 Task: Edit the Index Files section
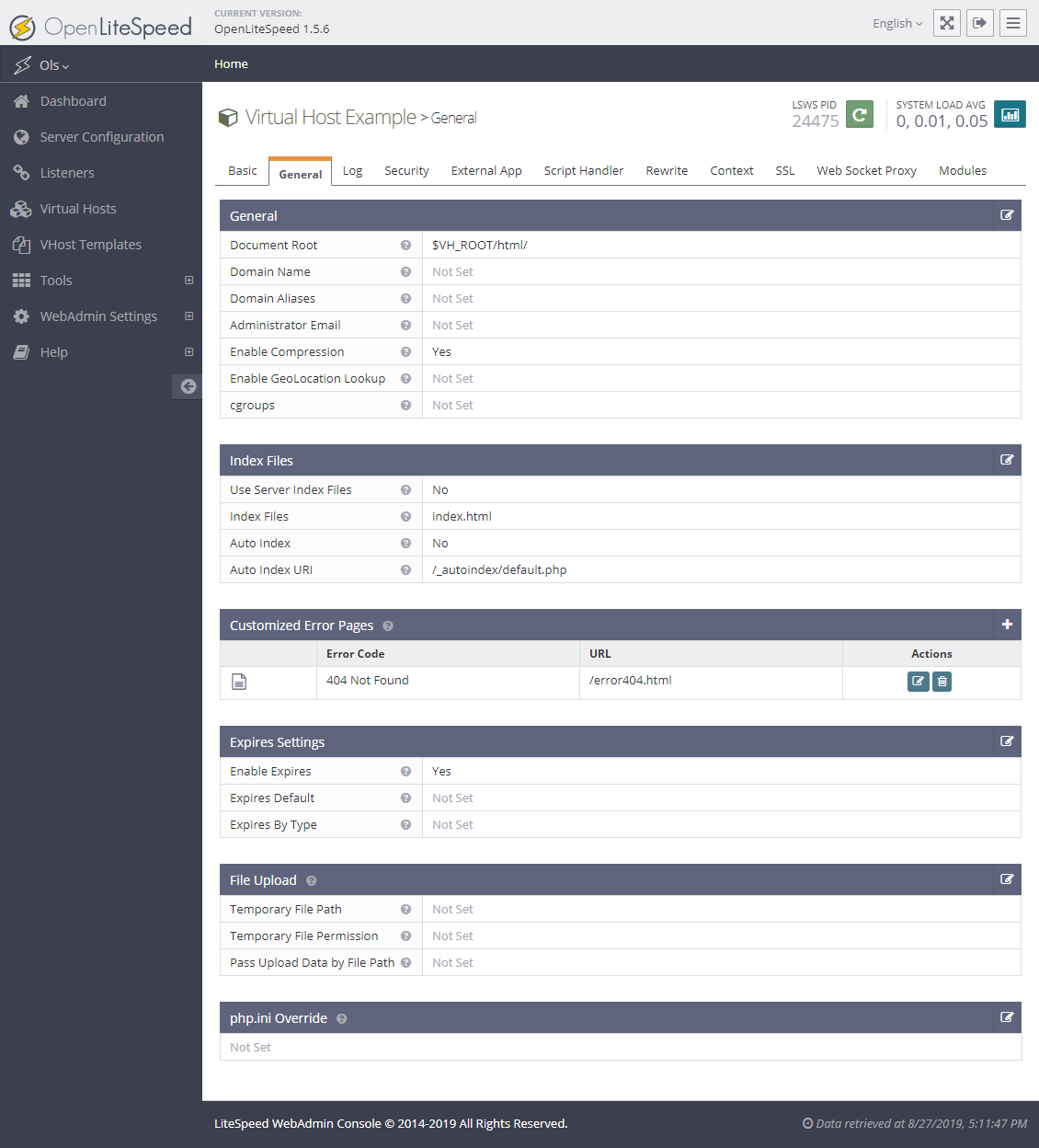point(1007,460)
